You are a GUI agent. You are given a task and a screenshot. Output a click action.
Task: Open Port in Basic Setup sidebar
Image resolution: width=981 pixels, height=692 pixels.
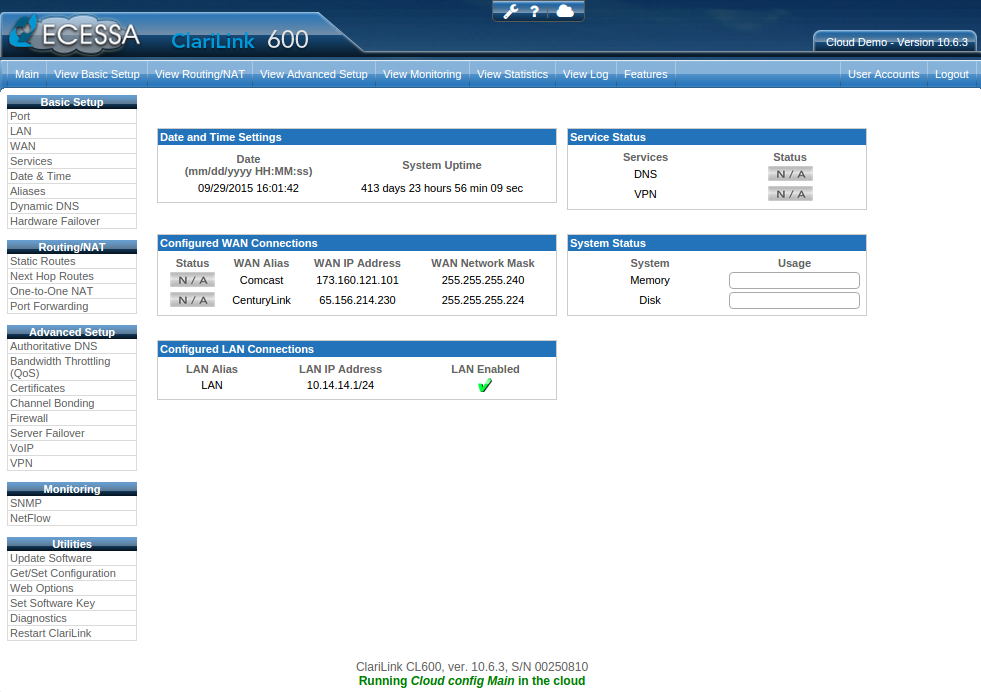(72, 116)
